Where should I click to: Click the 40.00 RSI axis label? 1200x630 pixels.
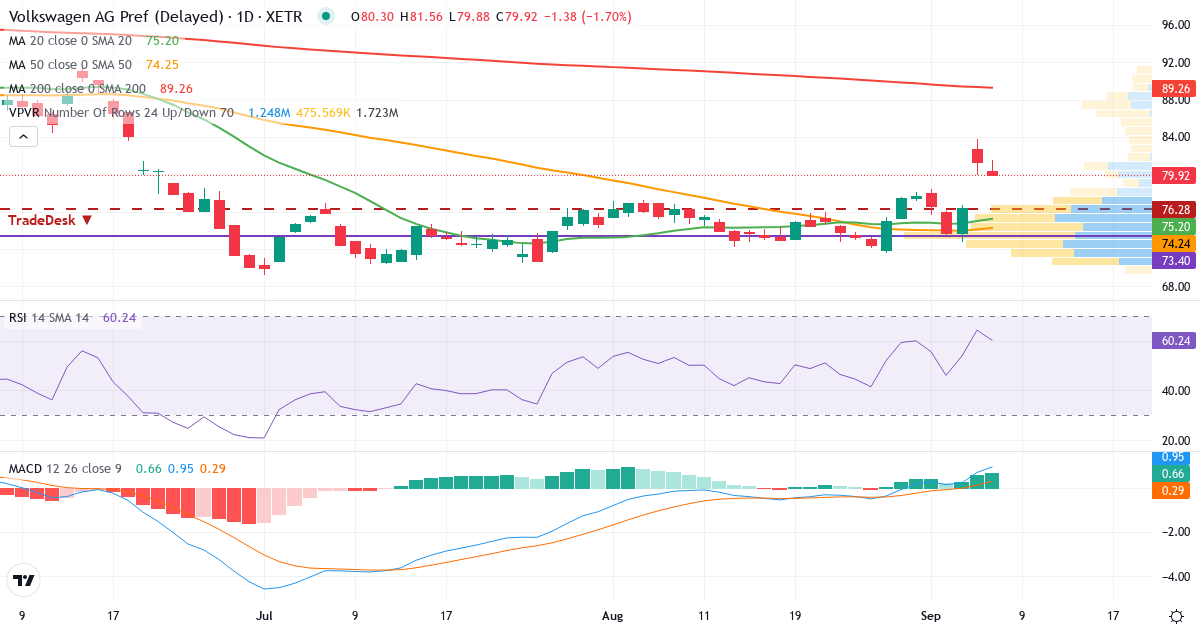(x=1174, y=391)
